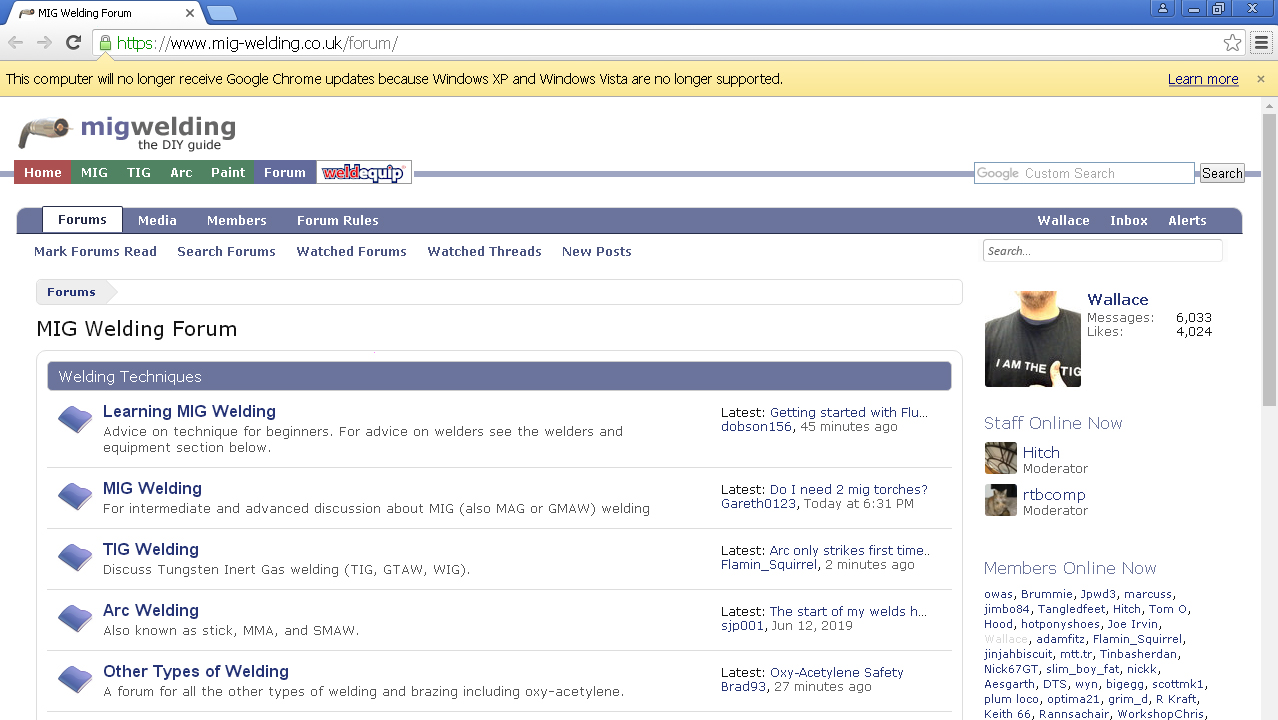
Task: Open the user link Gareth0123
Action: [759, 503]
